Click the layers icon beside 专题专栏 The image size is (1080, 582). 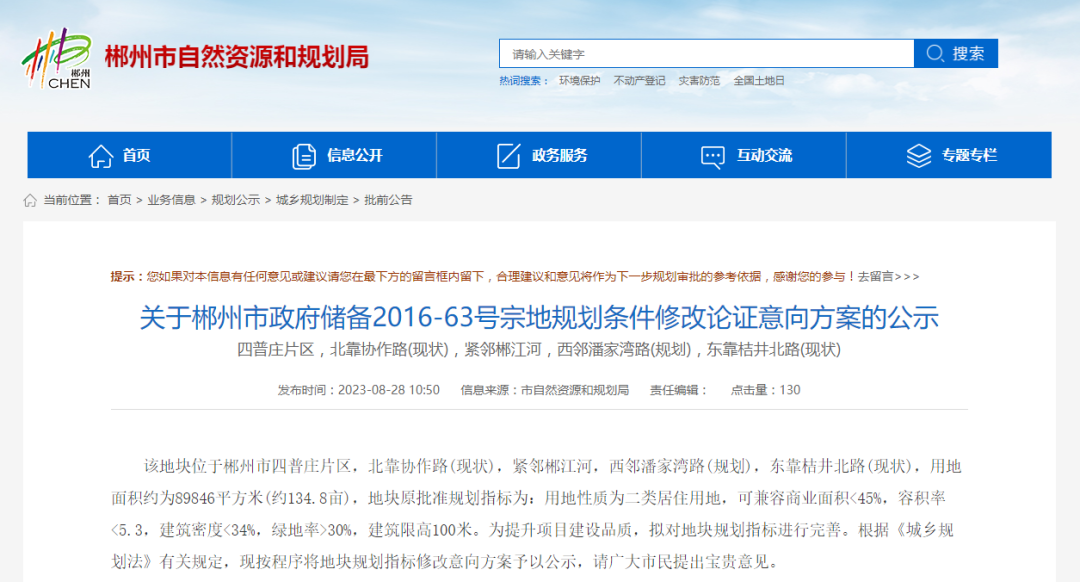pyautogui.click(x=918, y=156)
